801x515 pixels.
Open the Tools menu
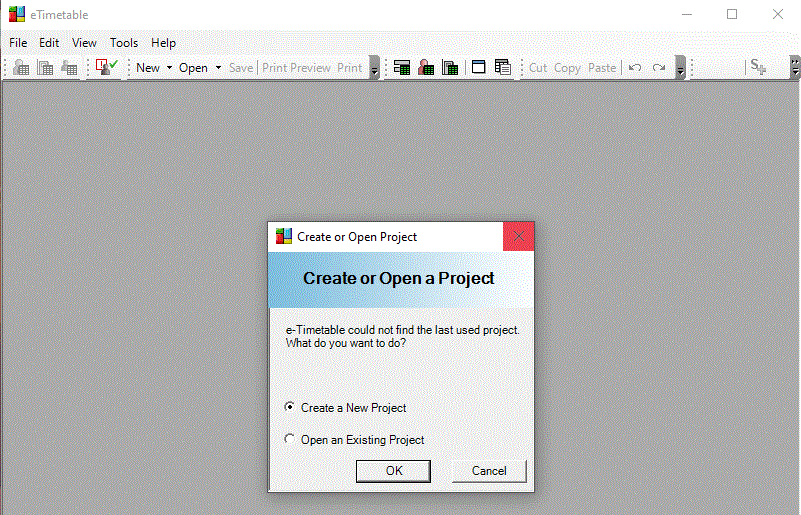pyautogui.click(x=124, y=43)
